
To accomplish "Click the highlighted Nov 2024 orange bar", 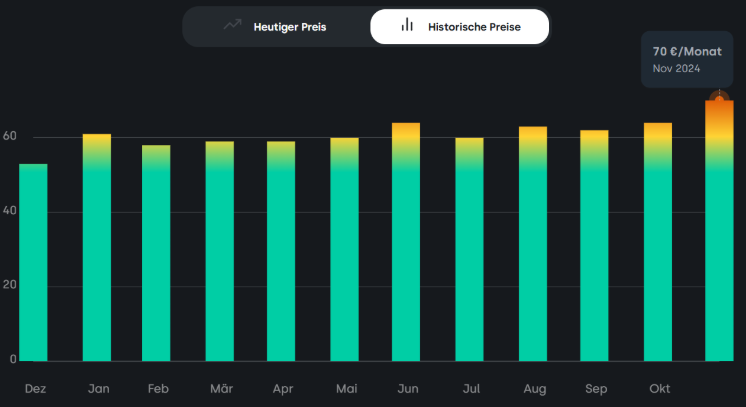I will 719,231.
